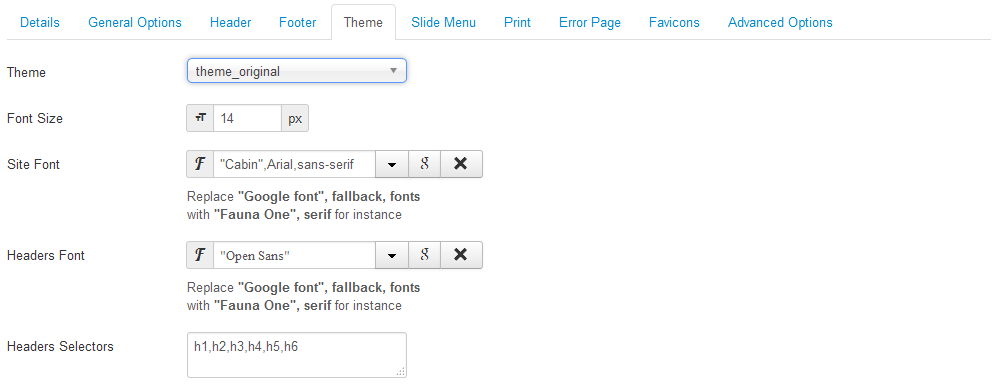Click the font size icon beside 14
The height and width of the screenshot is (386, 997).
pos(200,118)
